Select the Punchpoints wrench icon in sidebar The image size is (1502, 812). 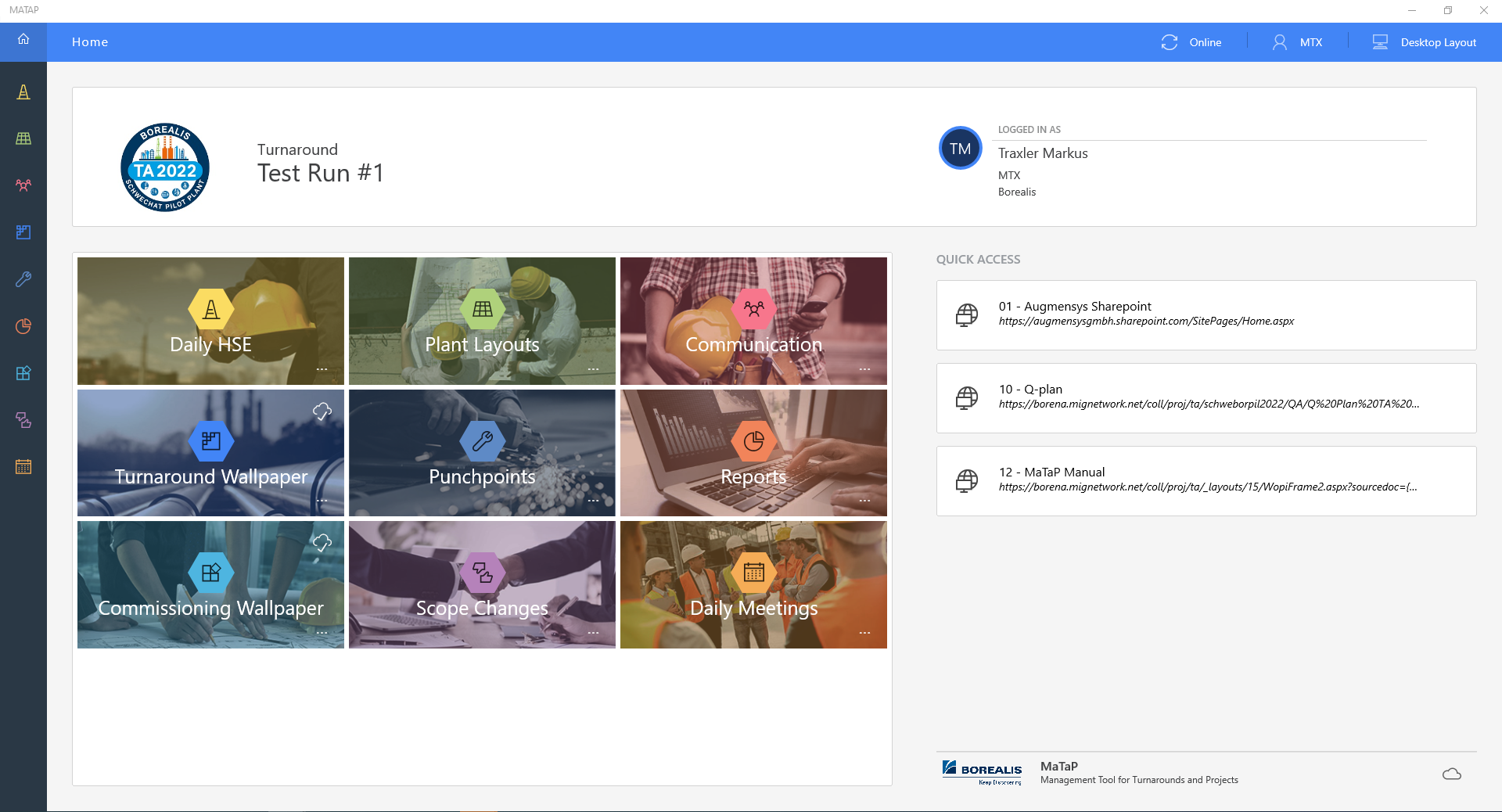pos(23,279)
